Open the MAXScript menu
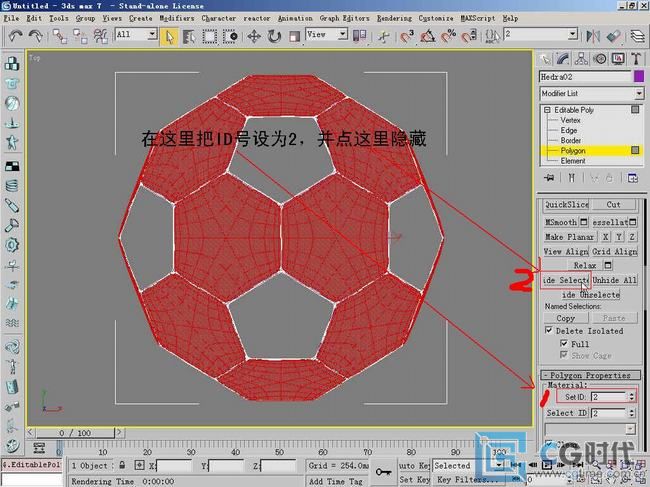Image resolution: width=650 pixels, height=487 pixels. pyautogui.click(x=478, y=18)
